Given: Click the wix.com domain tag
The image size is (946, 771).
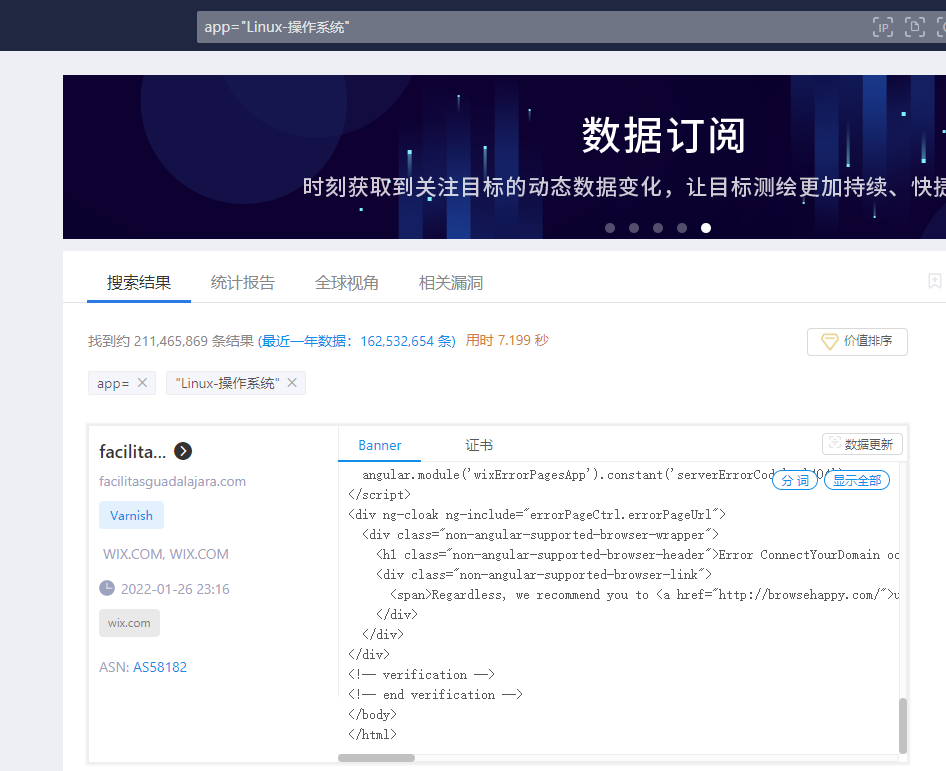Looking at the screenshot, I should point(129,623).
